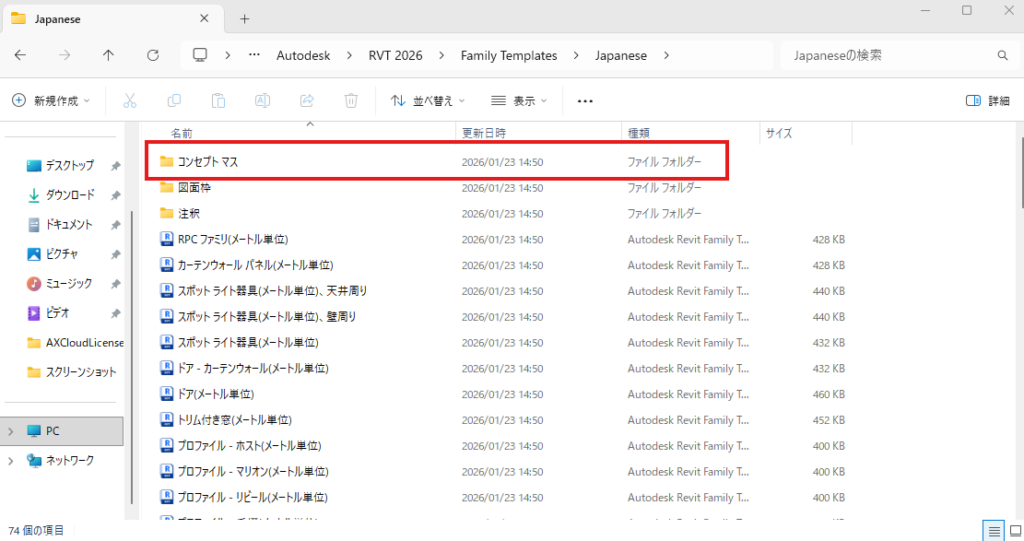This screenshot has height=541, width=1024.
Task: Go up one folder level with Up arrow
Action: point(108,56)
